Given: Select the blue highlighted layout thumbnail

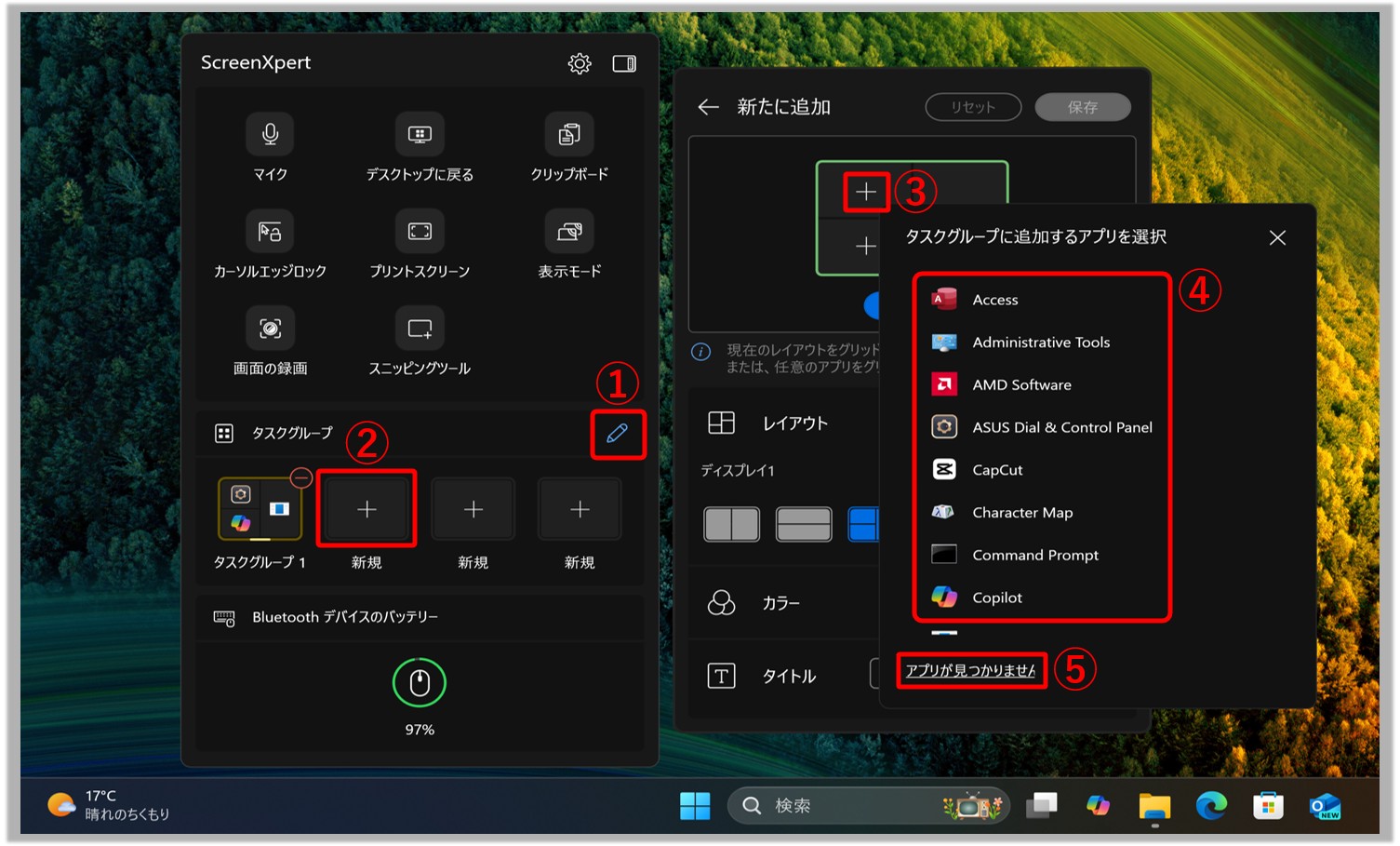Looking at the screenshot, I should (863, 525).
